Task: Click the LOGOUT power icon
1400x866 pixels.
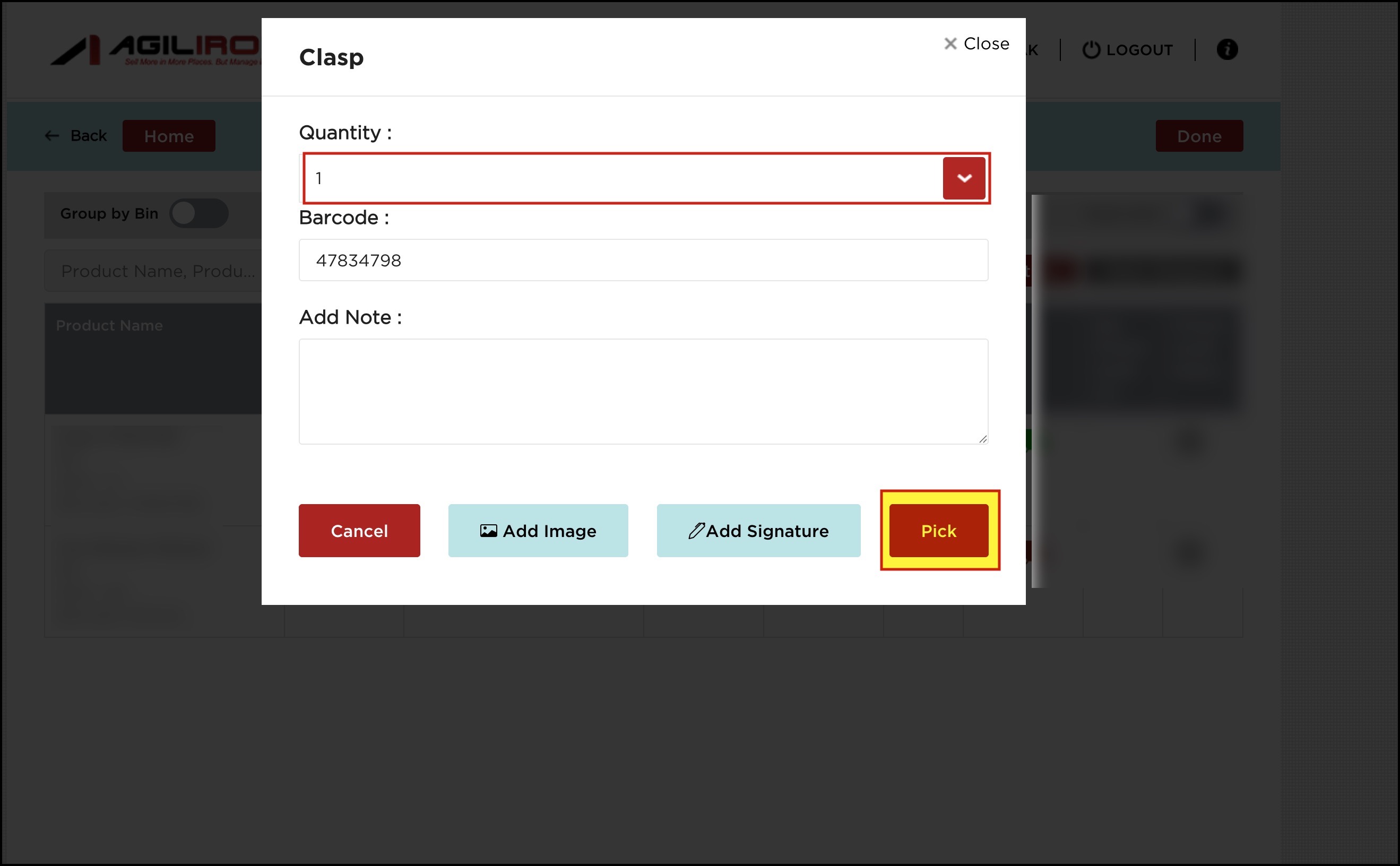Action: pos(1091,50)
